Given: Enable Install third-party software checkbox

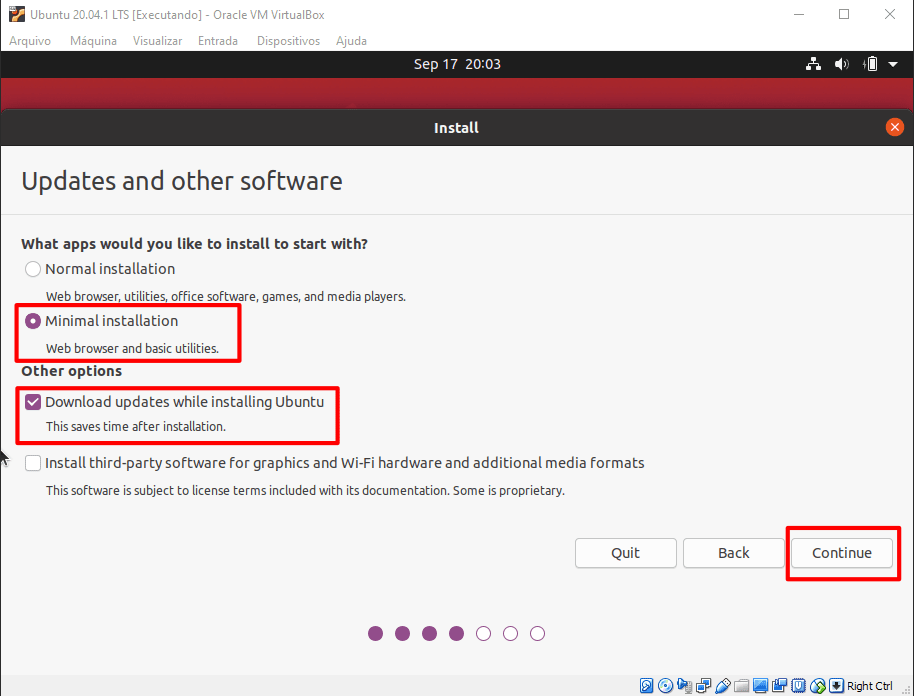Looking at the screenshot, I should (x=33, y=463).
